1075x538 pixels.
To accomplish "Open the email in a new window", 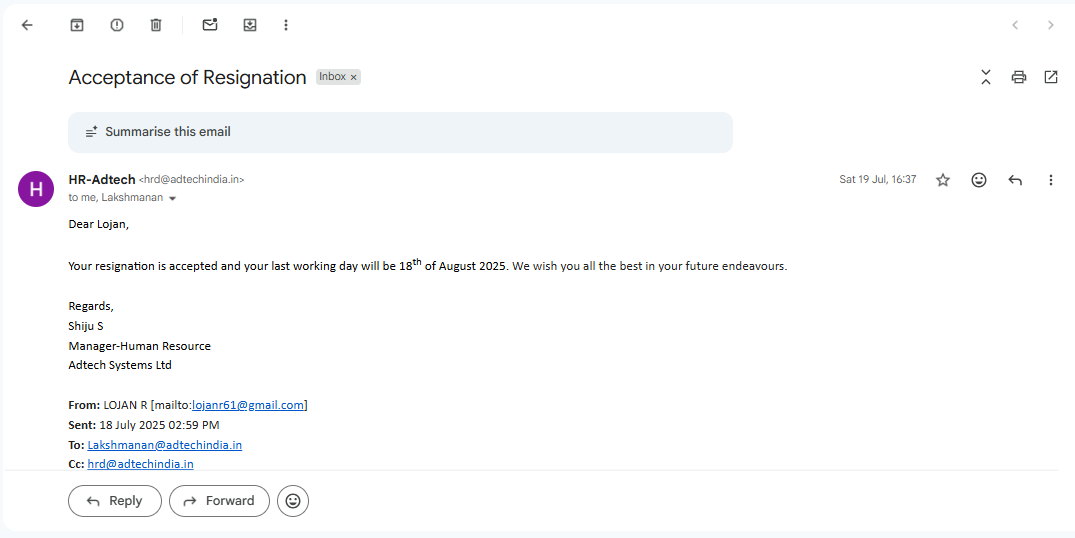I will pyautogui.click(x=1051, y=77).
